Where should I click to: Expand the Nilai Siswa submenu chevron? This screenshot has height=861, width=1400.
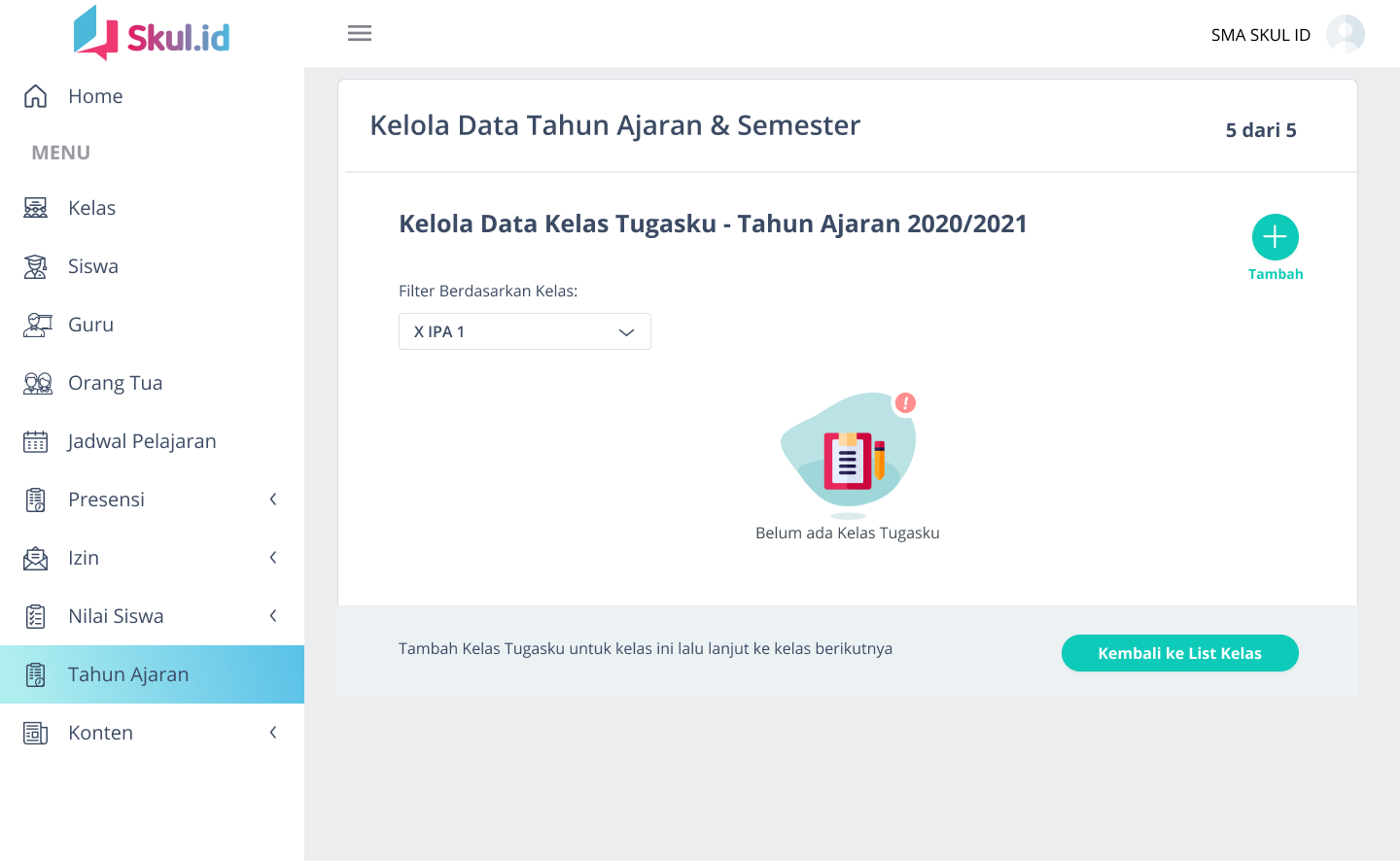(273, 616)
